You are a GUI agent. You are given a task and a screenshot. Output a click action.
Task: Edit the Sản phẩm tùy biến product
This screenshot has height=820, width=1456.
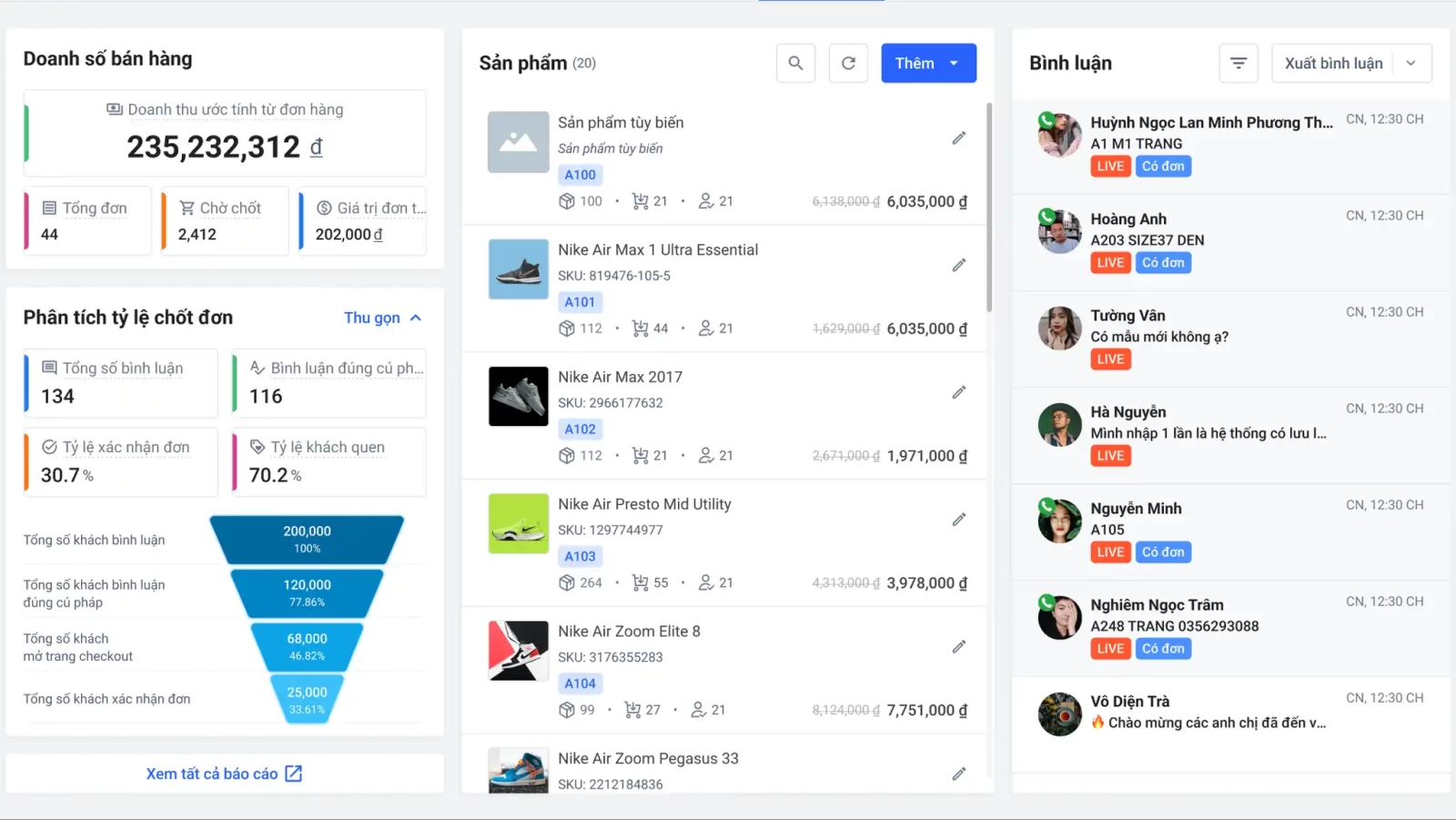(958, 137)
